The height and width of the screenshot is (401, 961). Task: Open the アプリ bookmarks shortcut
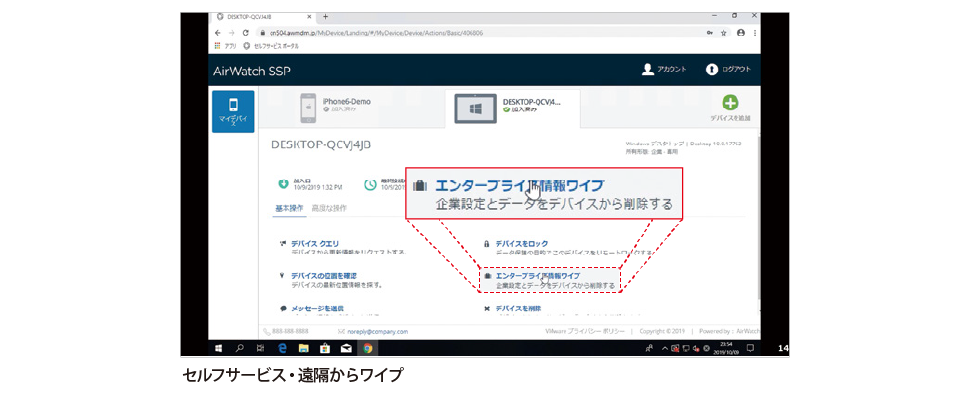pos(226,46)
